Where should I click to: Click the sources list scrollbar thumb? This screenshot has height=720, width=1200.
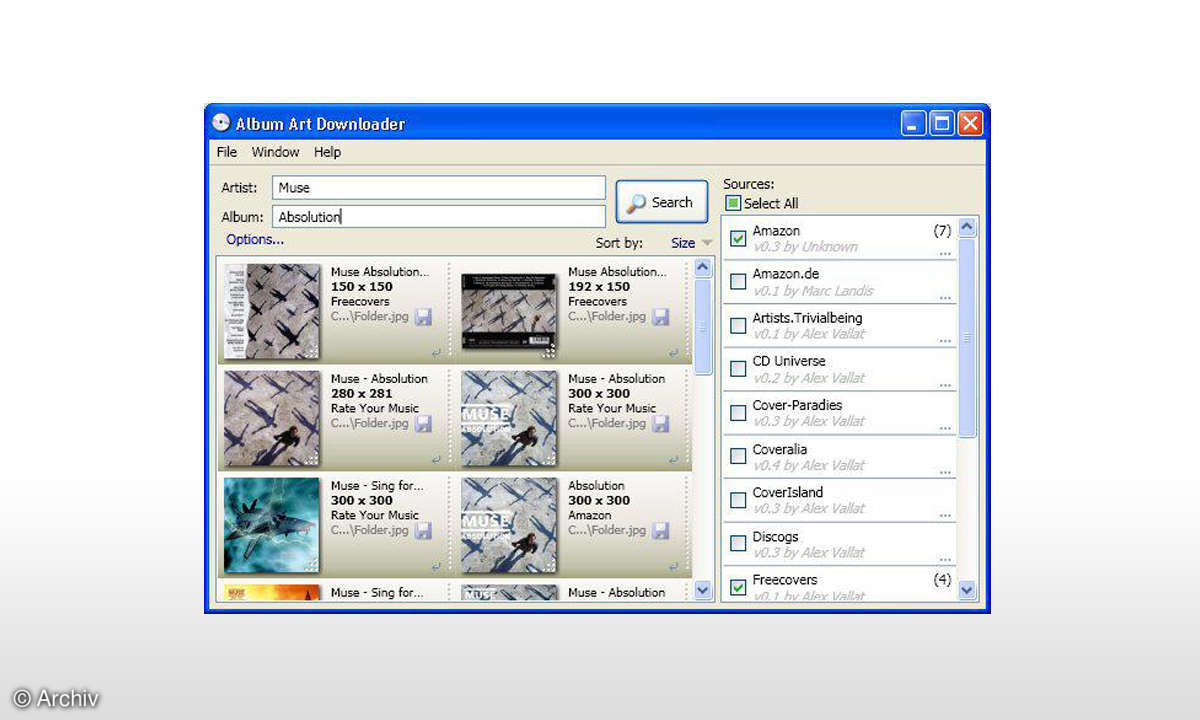[967, 338]
